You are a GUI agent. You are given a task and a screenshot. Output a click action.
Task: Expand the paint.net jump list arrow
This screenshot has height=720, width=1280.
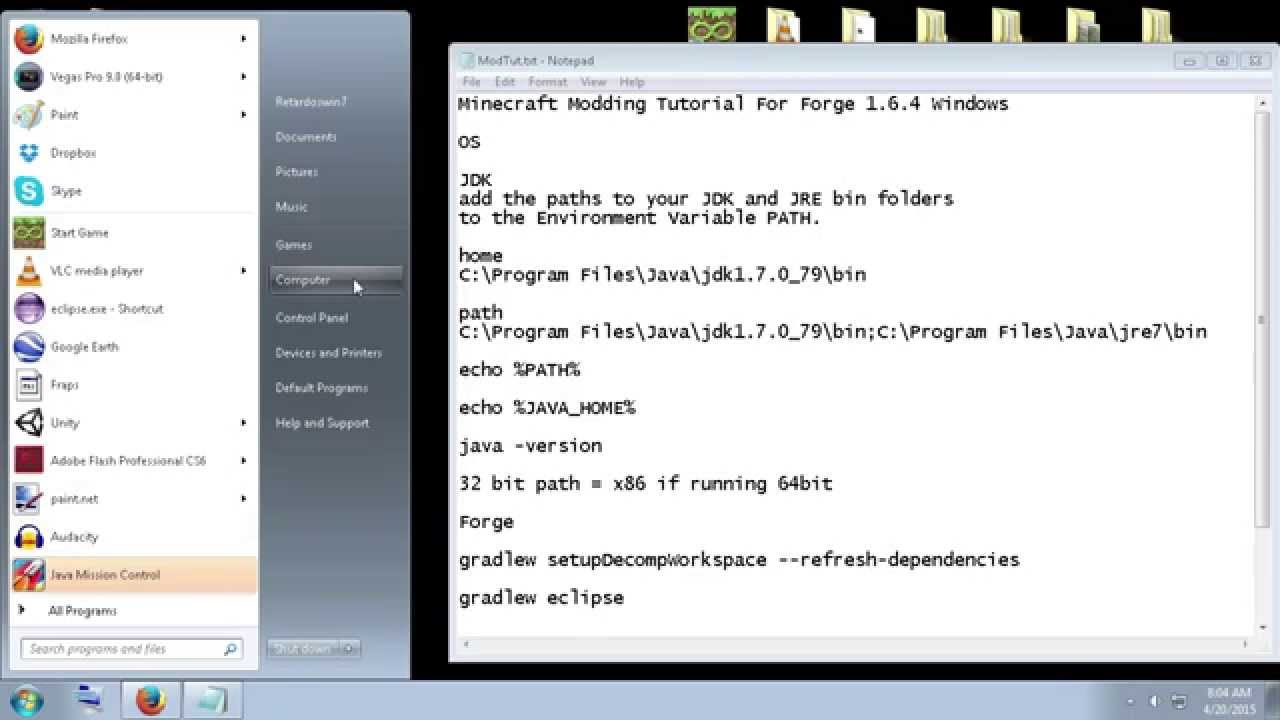(243, 499)
